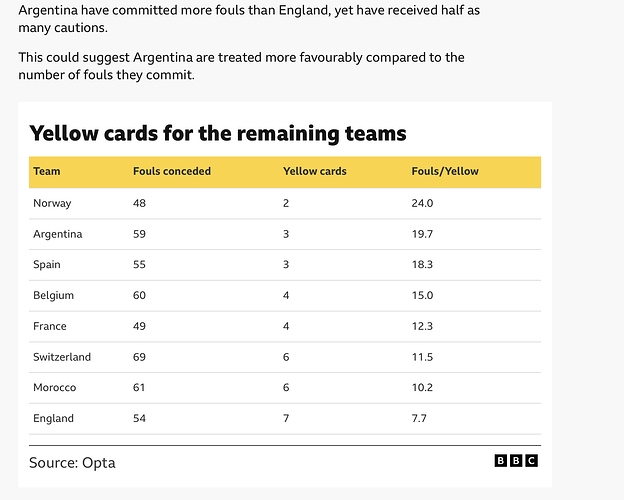Click the Yellow cards column header
The width and height of the screenshot is (624, 500).
(315, 171)
